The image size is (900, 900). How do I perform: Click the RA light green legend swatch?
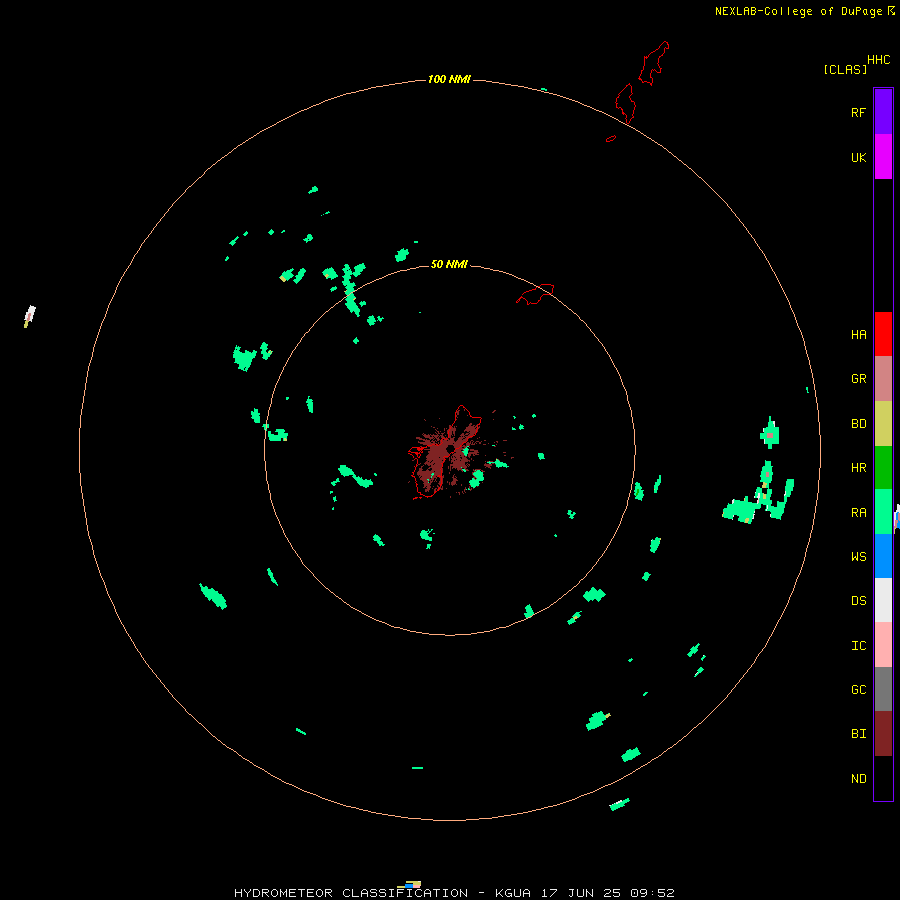pos(883,512)
